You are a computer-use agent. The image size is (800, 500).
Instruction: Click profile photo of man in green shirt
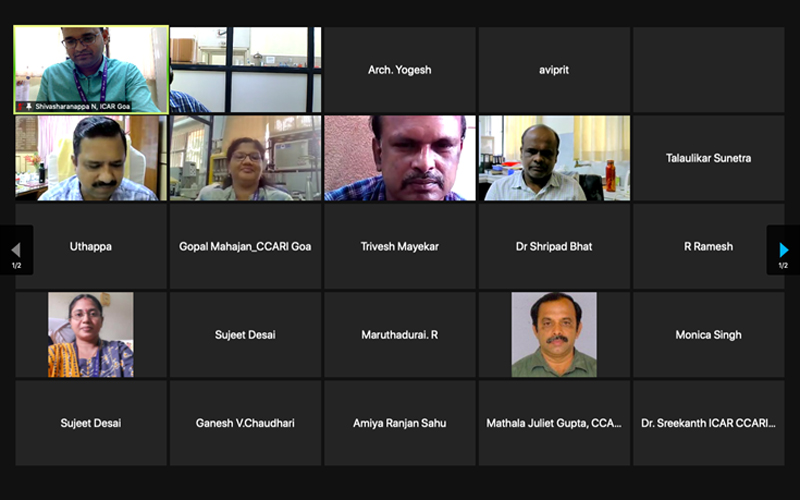(x=554, y=335)
